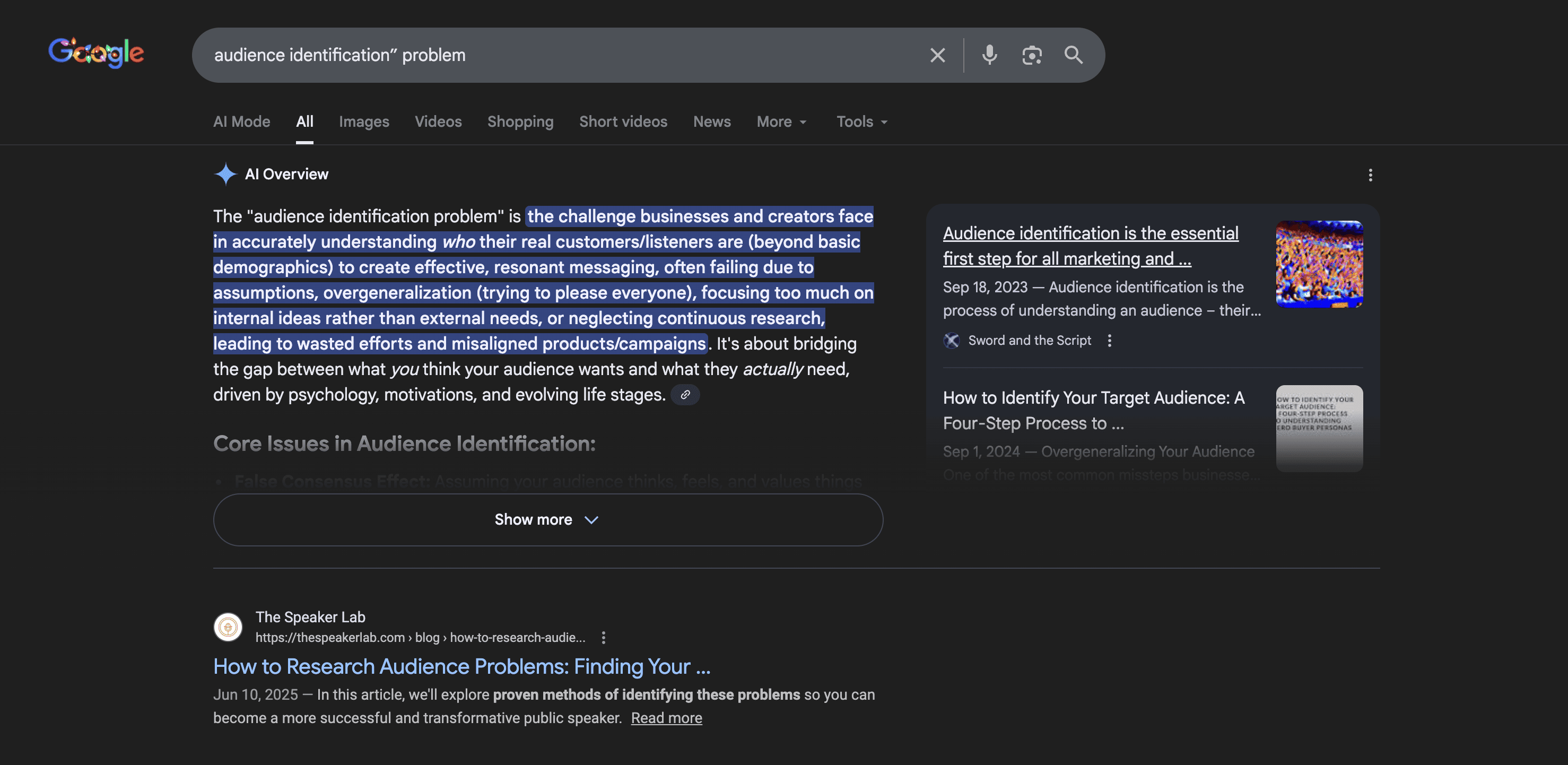
Task: Clear the search query with X icon
Action: [x=937, y=55]
